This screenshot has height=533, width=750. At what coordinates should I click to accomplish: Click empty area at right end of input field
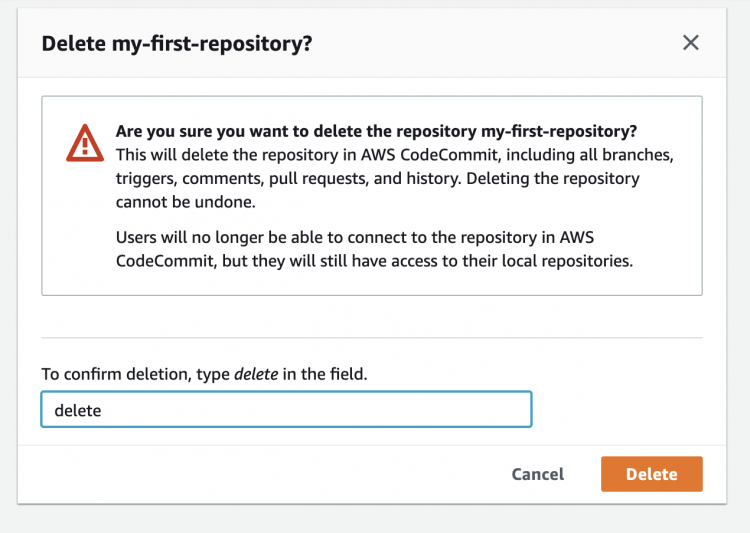(x=478, y=409)
